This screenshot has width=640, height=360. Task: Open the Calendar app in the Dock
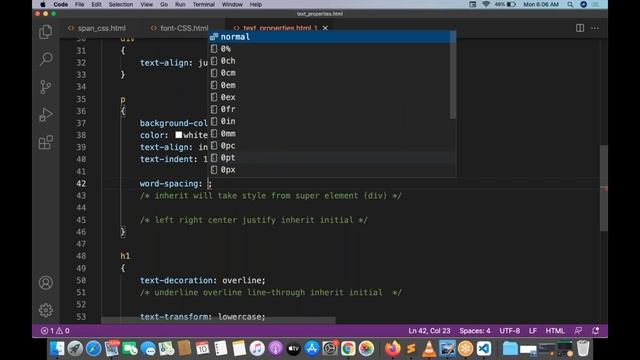point(202,349)
